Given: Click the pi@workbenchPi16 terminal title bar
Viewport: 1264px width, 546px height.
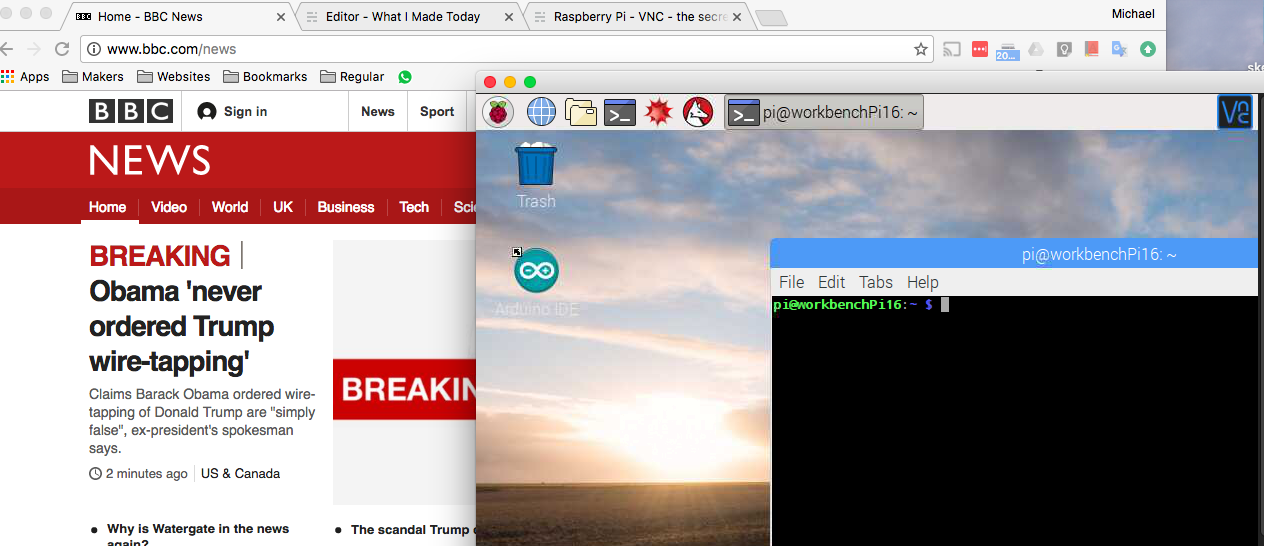Looking at the screenshot, I should (1013, 254).
